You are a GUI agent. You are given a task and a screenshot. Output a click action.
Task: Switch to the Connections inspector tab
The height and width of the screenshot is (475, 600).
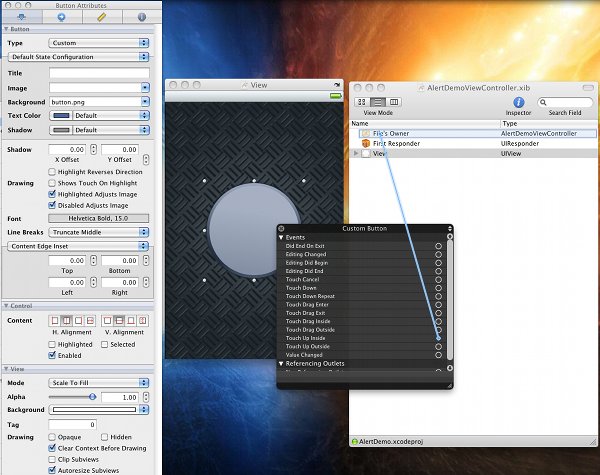tap(62, 17)
